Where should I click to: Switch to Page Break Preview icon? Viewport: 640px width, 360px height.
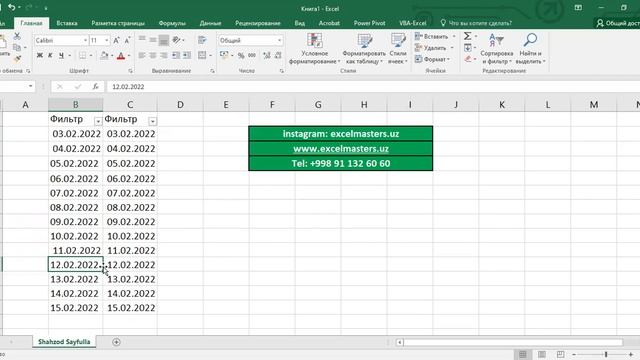(x=560, y=354)
